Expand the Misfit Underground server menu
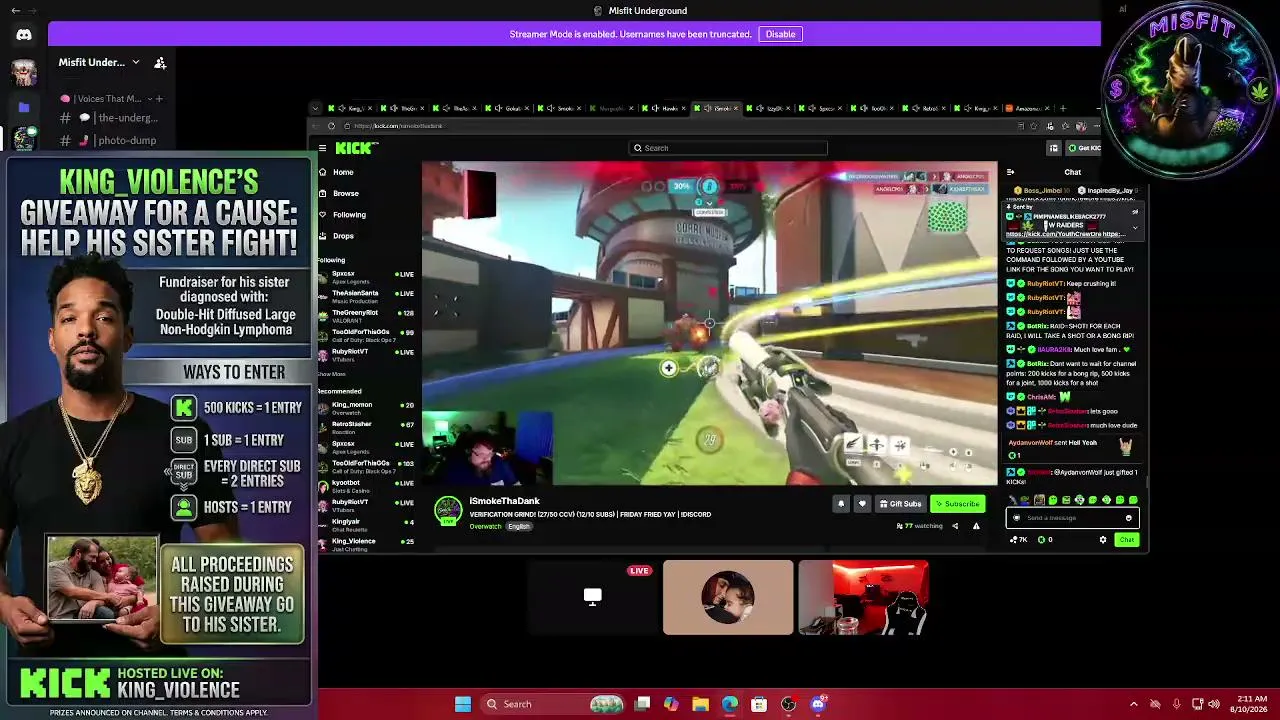Screen dimensions: 1280x720 tap(135, 62)
